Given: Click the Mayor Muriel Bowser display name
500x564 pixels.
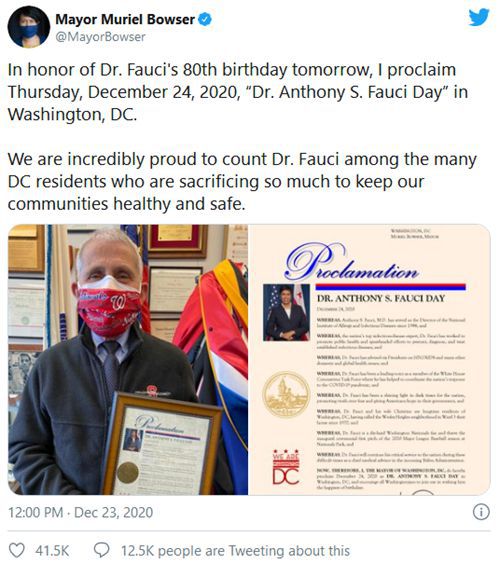Looking at the screenshot, I should [125, 19].
